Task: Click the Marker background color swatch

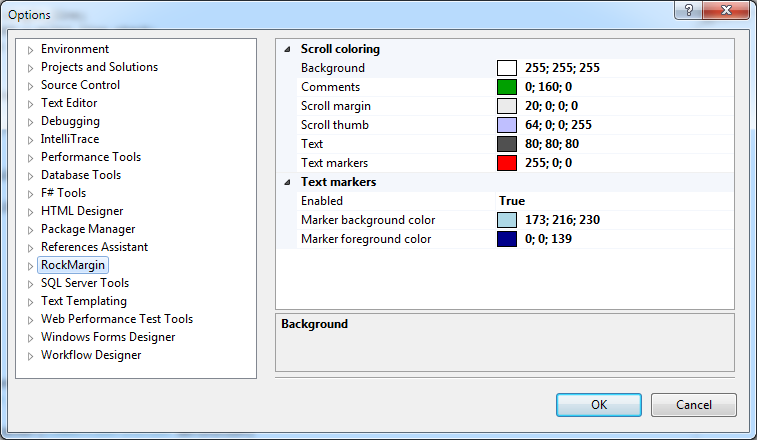Action: pyautogui.click(x=507, y=220)
